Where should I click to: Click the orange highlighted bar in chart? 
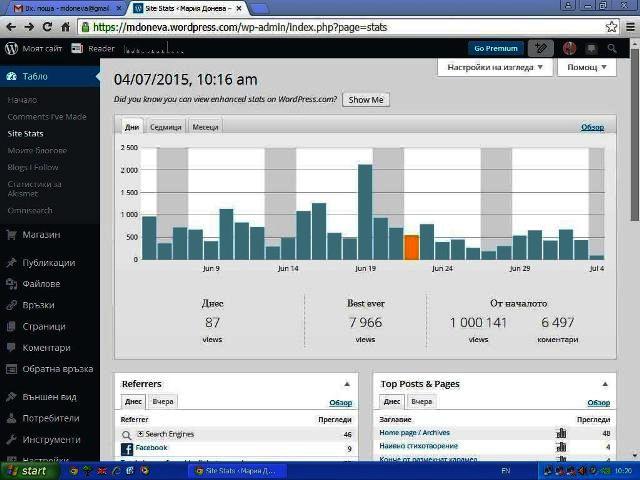click(x=411, y=247)
